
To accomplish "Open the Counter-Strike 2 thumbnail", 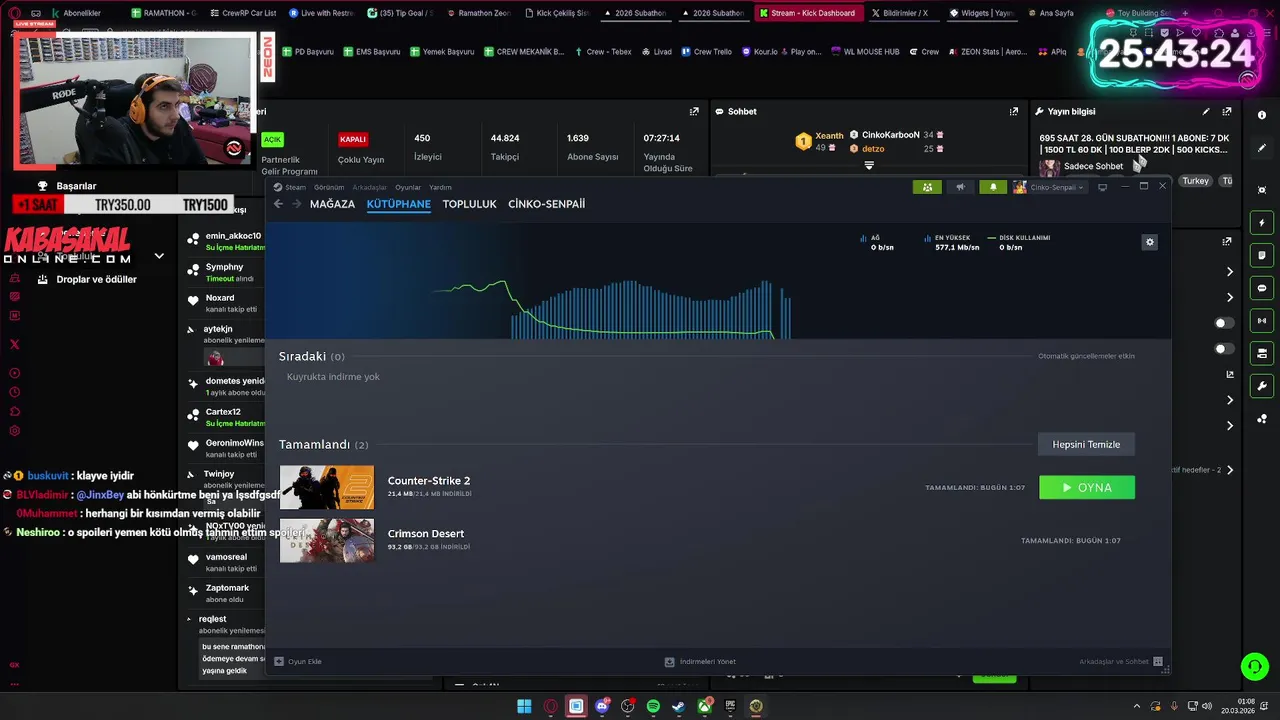I will 327,487.
